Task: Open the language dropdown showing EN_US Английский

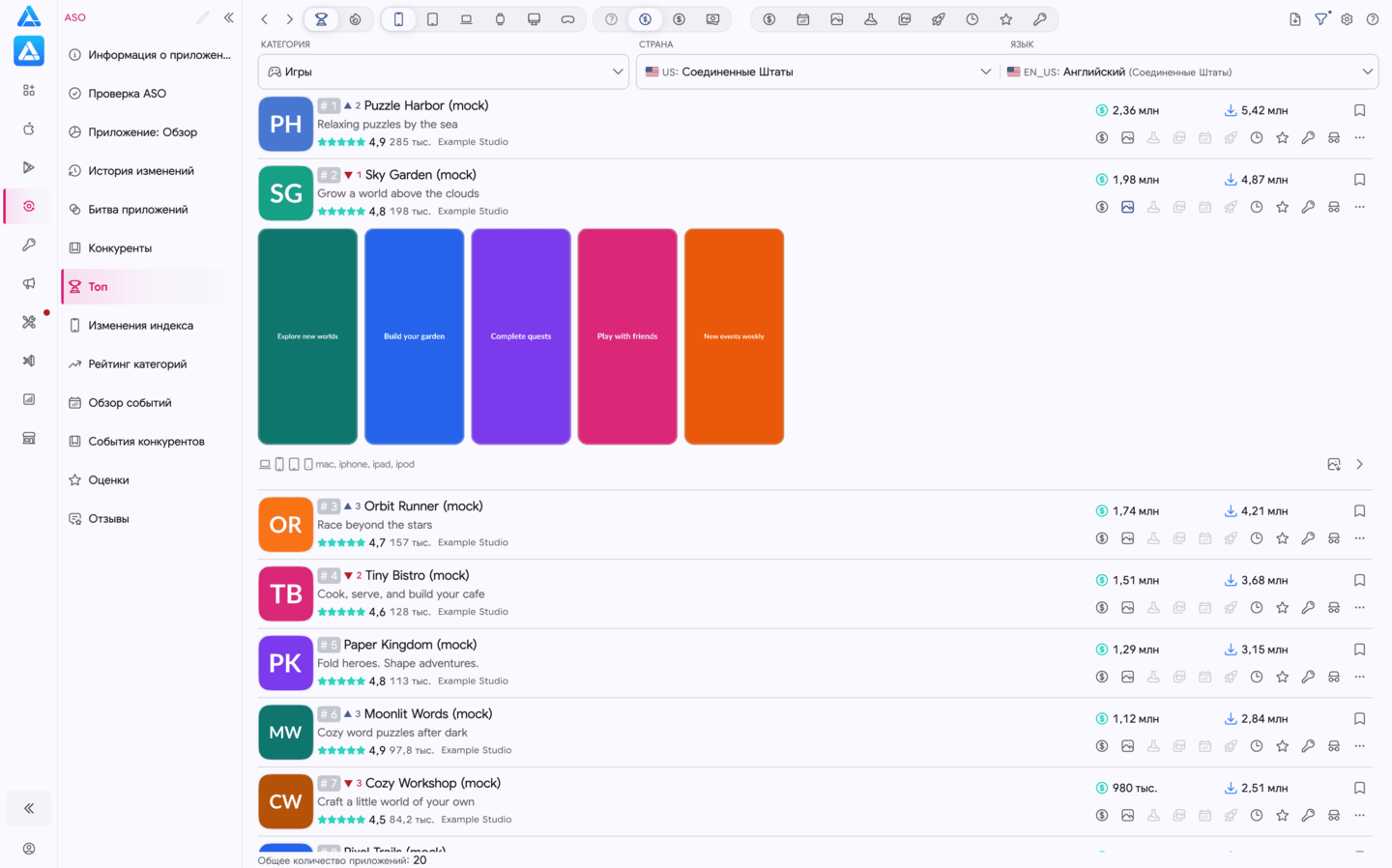Action: click(1190, 72)
